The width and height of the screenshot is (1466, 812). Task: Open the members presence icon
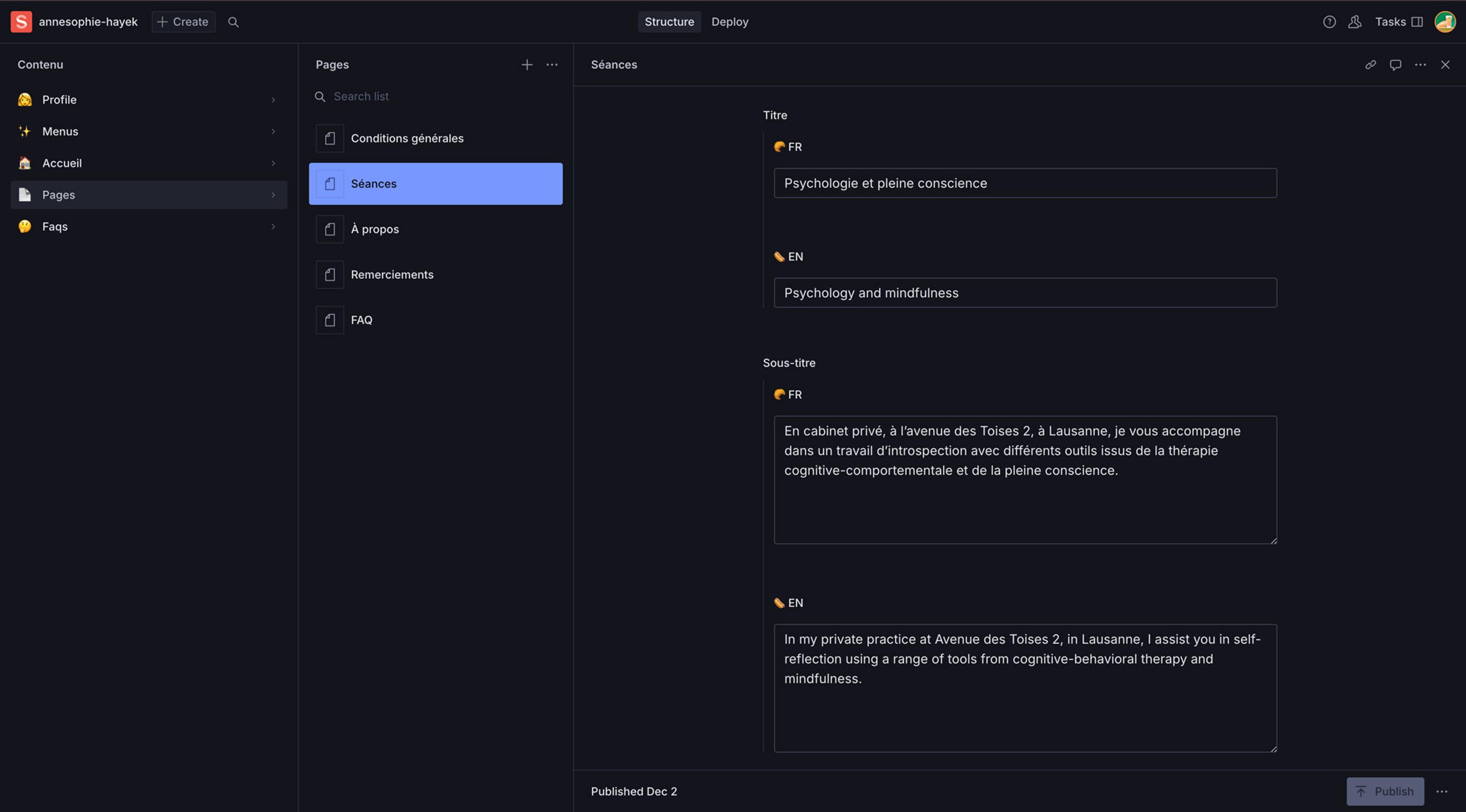[x=1355, y=22]
